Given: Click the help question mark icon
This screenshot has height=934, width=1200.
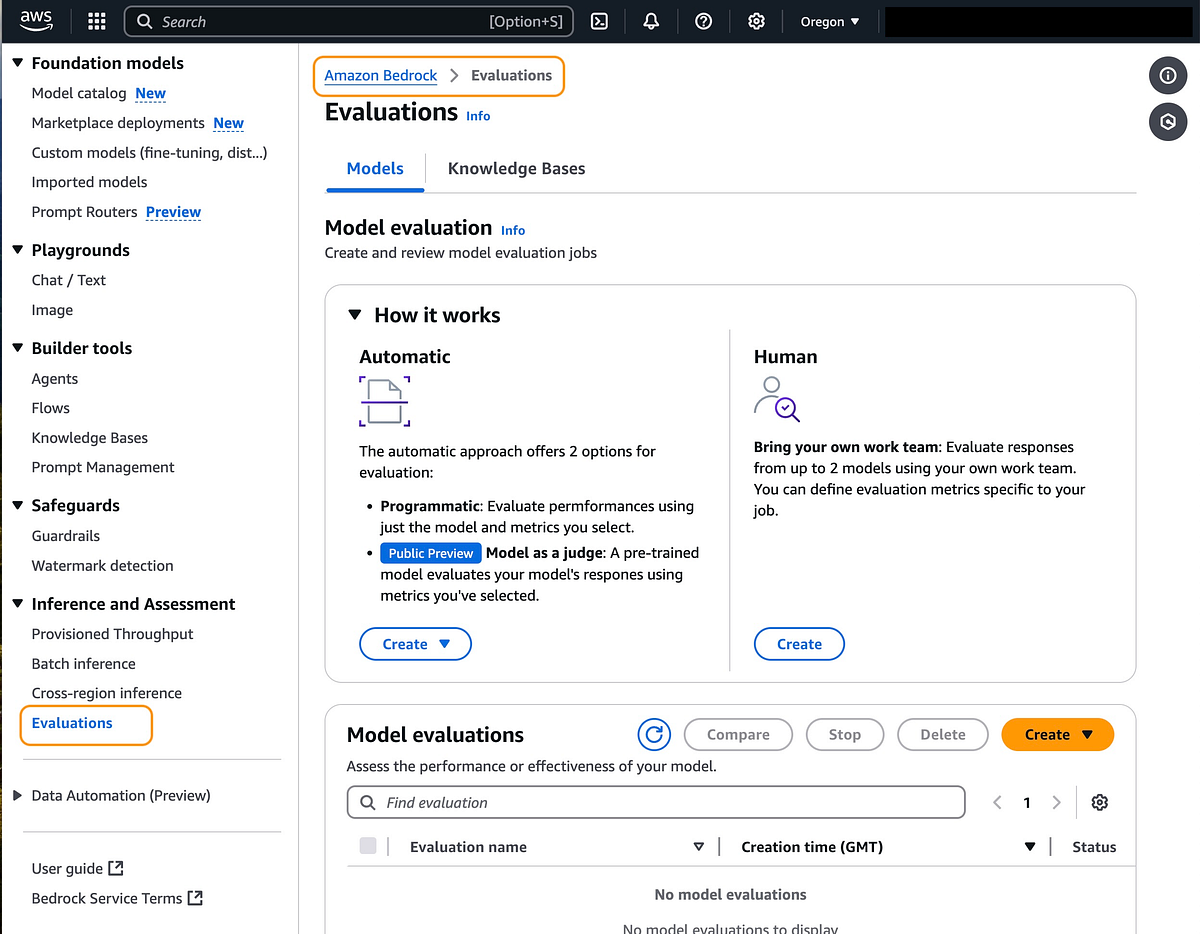Looking at the screenshot, I should coord(703,21).
